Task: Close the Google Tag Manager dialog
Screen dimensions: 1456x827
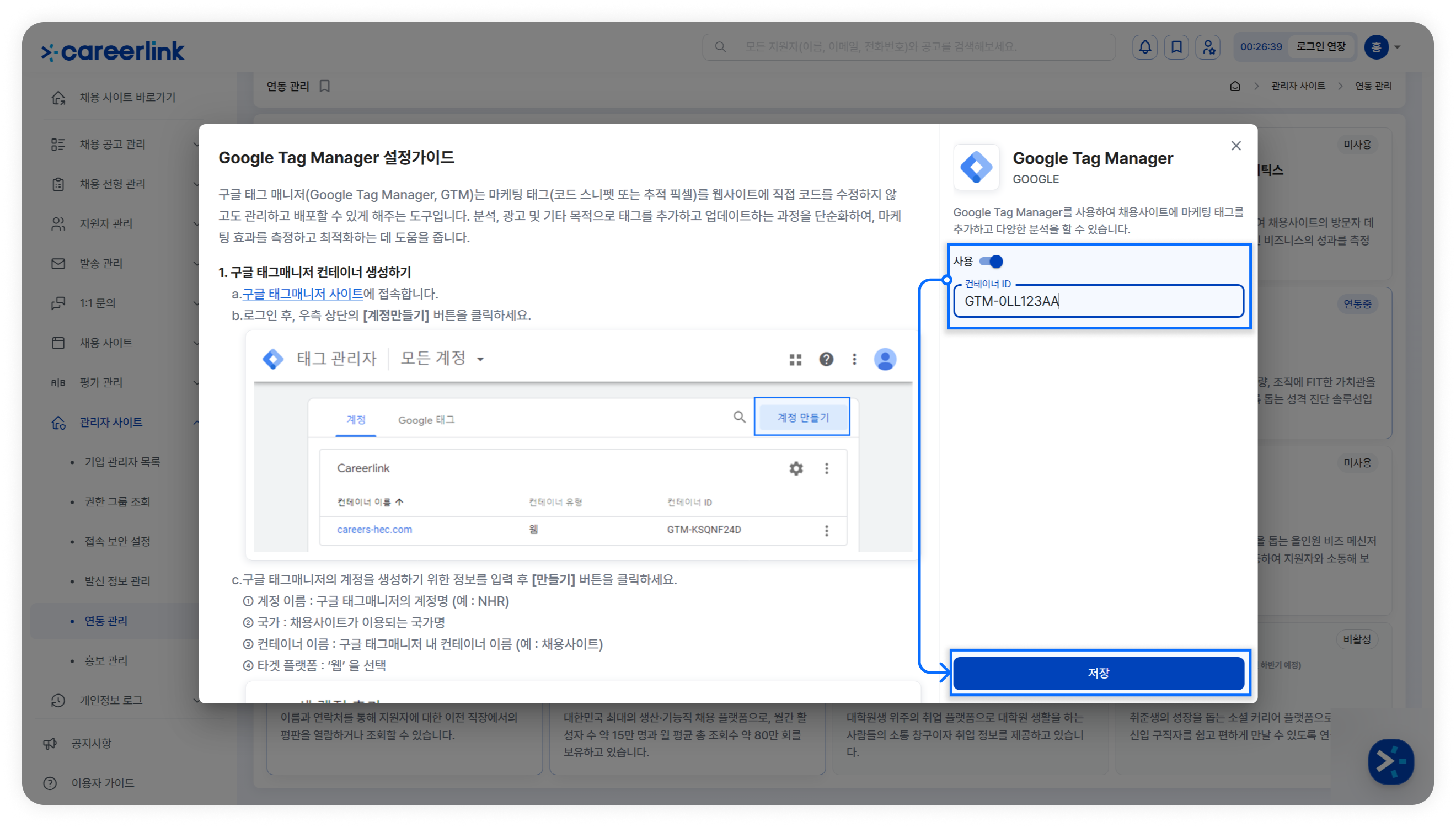Action: pyautogui.click(x=1236, y=146)
